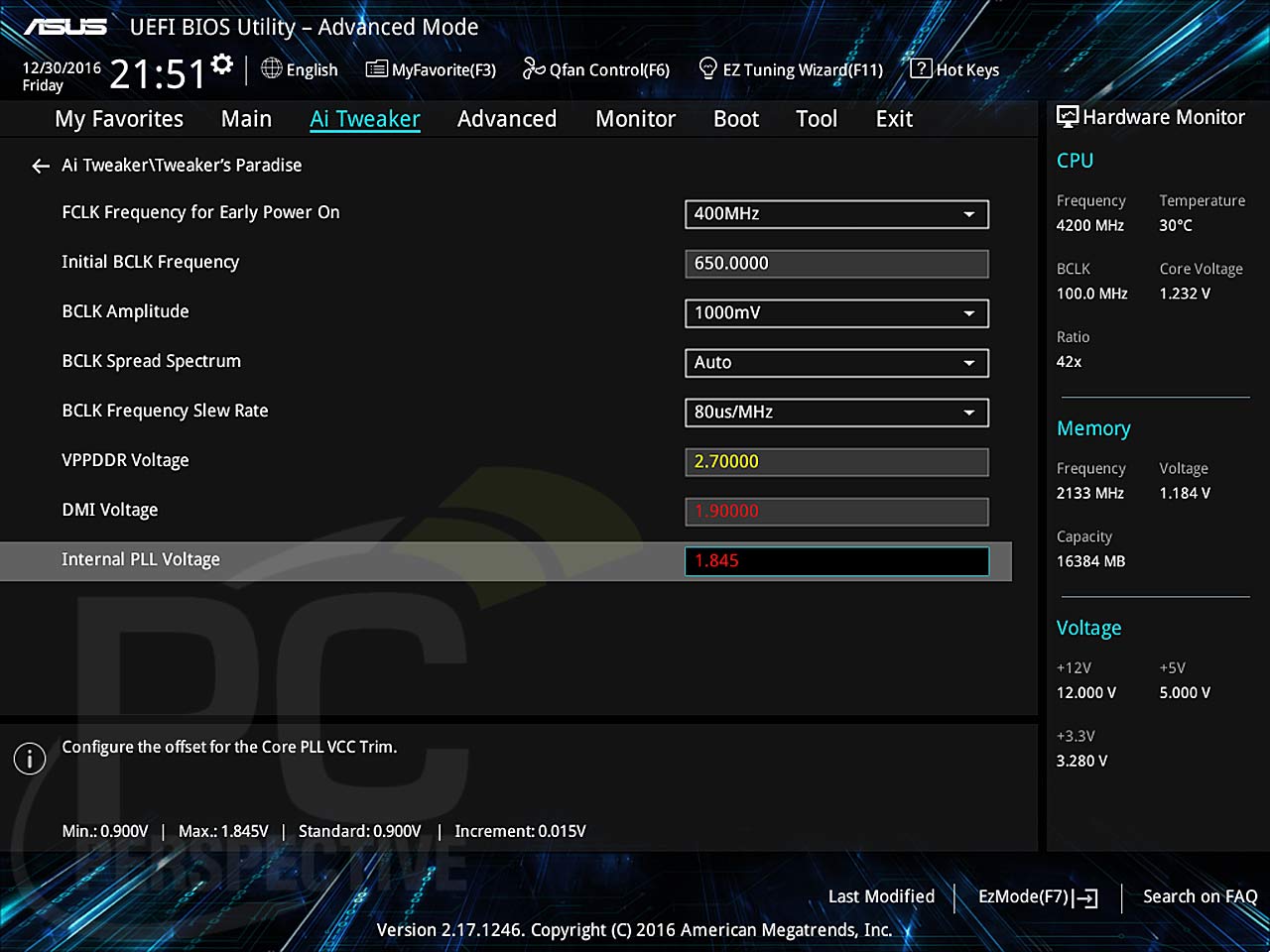The height and width of the screenshot is (952, 1270).
Task: Click Search on FAQ
Action: (1200, 896)
